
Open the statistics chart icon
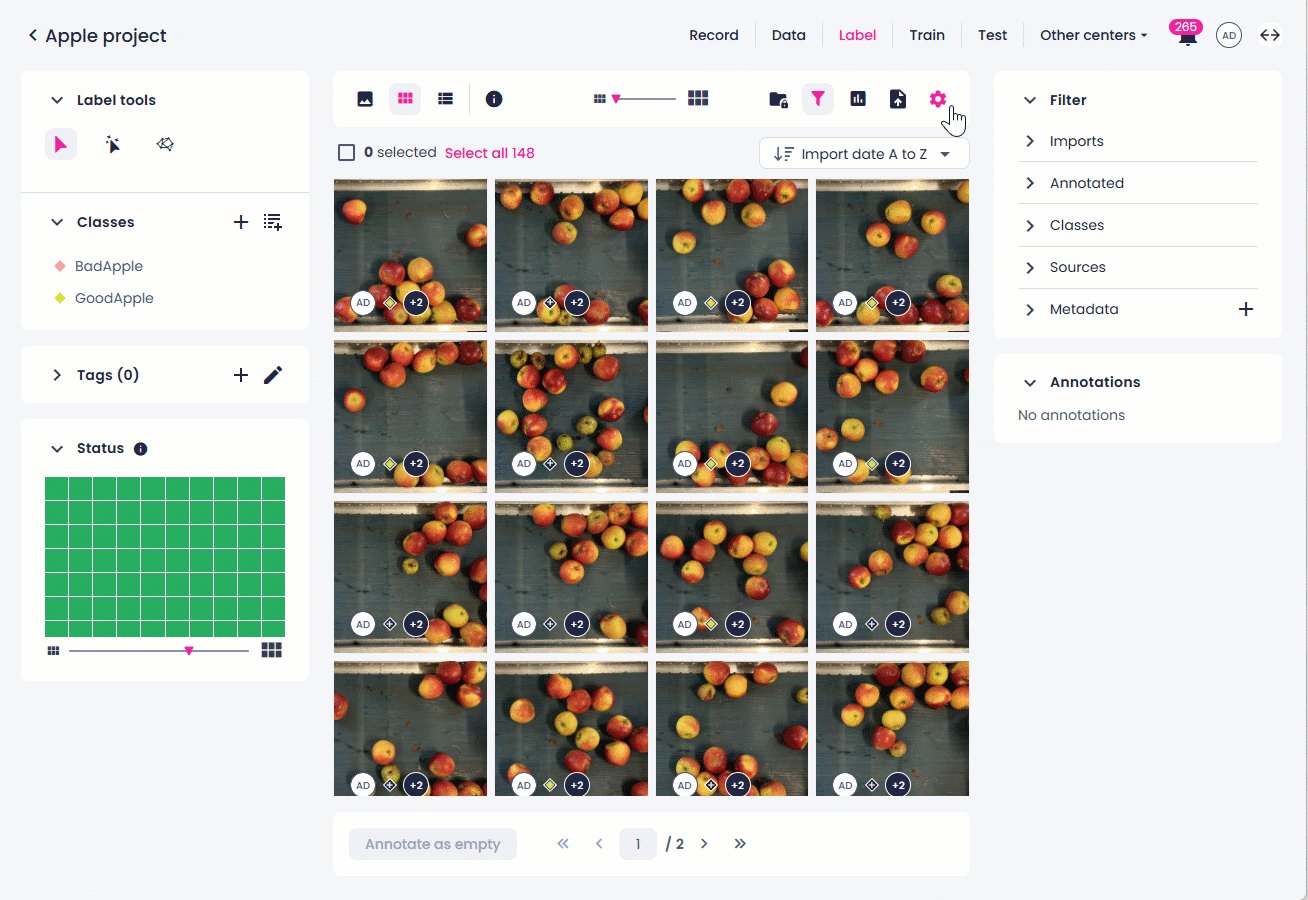click(858, 99)
